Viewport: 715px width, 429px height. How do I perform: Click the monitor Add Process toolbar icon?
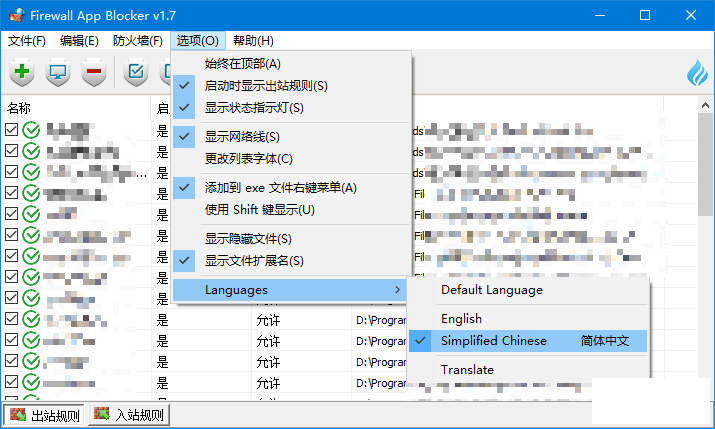pos(58,72)
